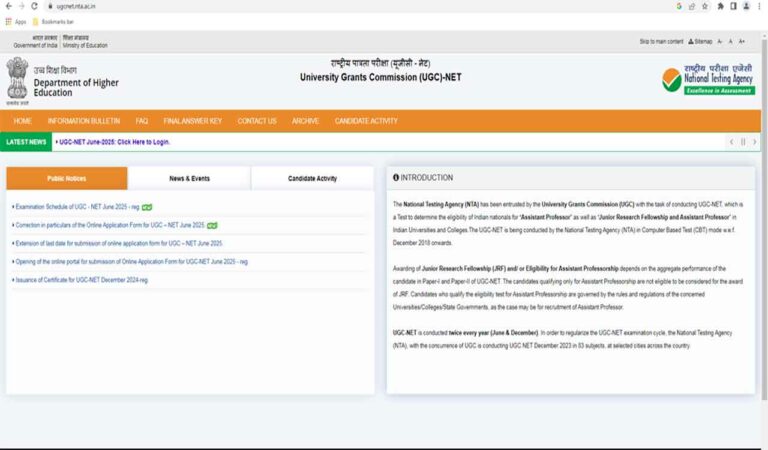Click the Government of India emblem
Image resolution: width=768 pixels, height=450 pixels.
(x=17, y=77)
